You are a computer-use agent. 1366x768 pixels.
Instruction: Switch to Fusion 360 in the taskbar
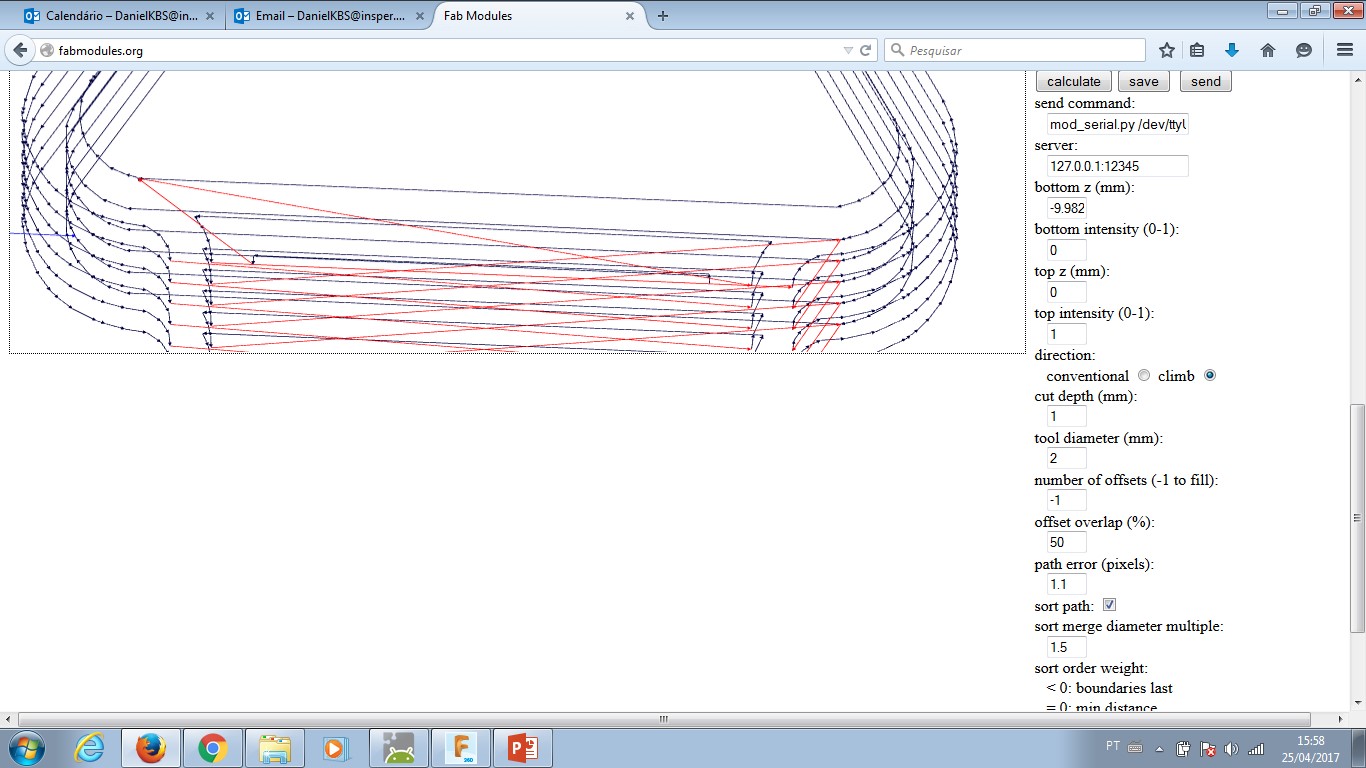tap(460, 748)
